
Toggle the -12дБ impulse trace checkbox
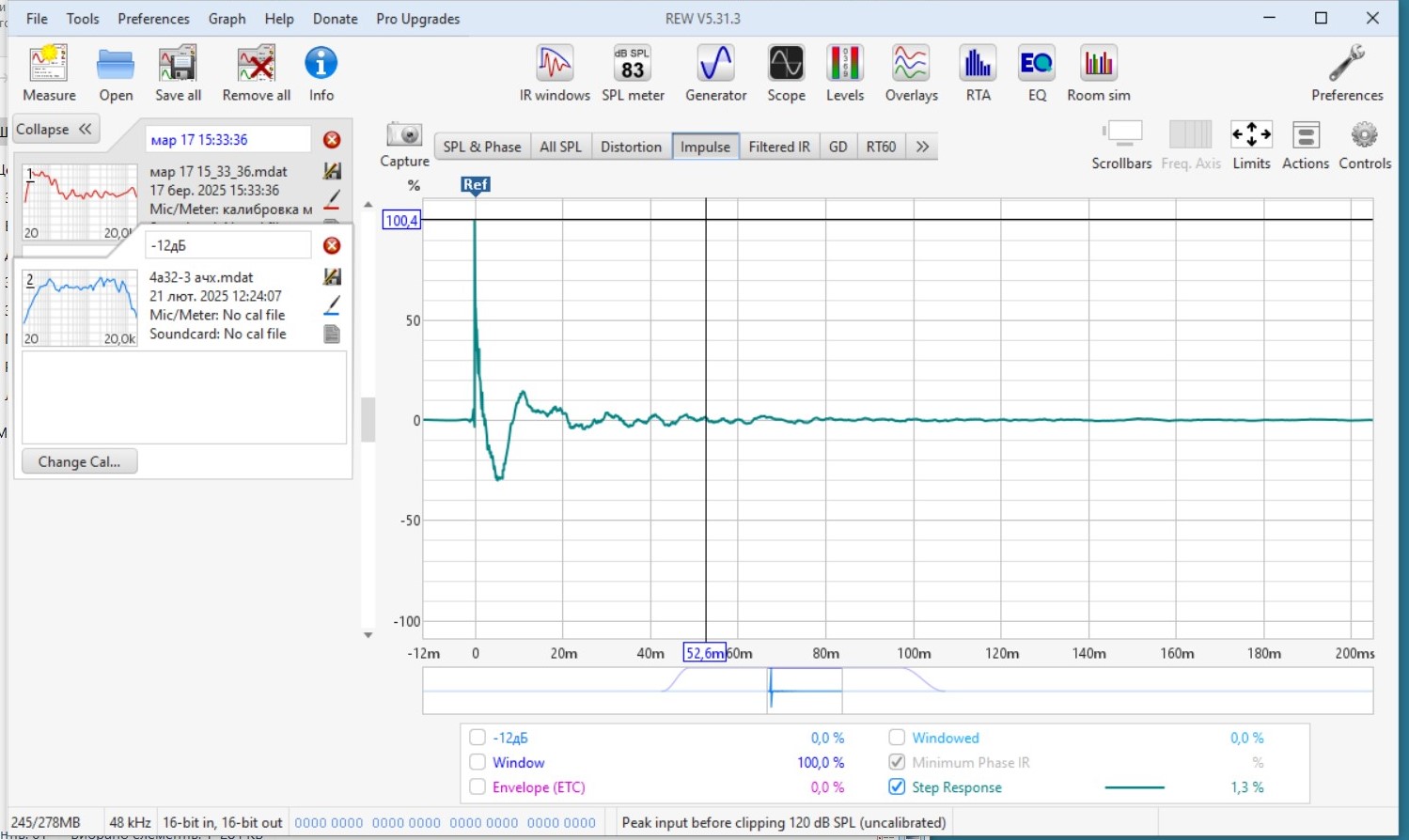[477, 738]
